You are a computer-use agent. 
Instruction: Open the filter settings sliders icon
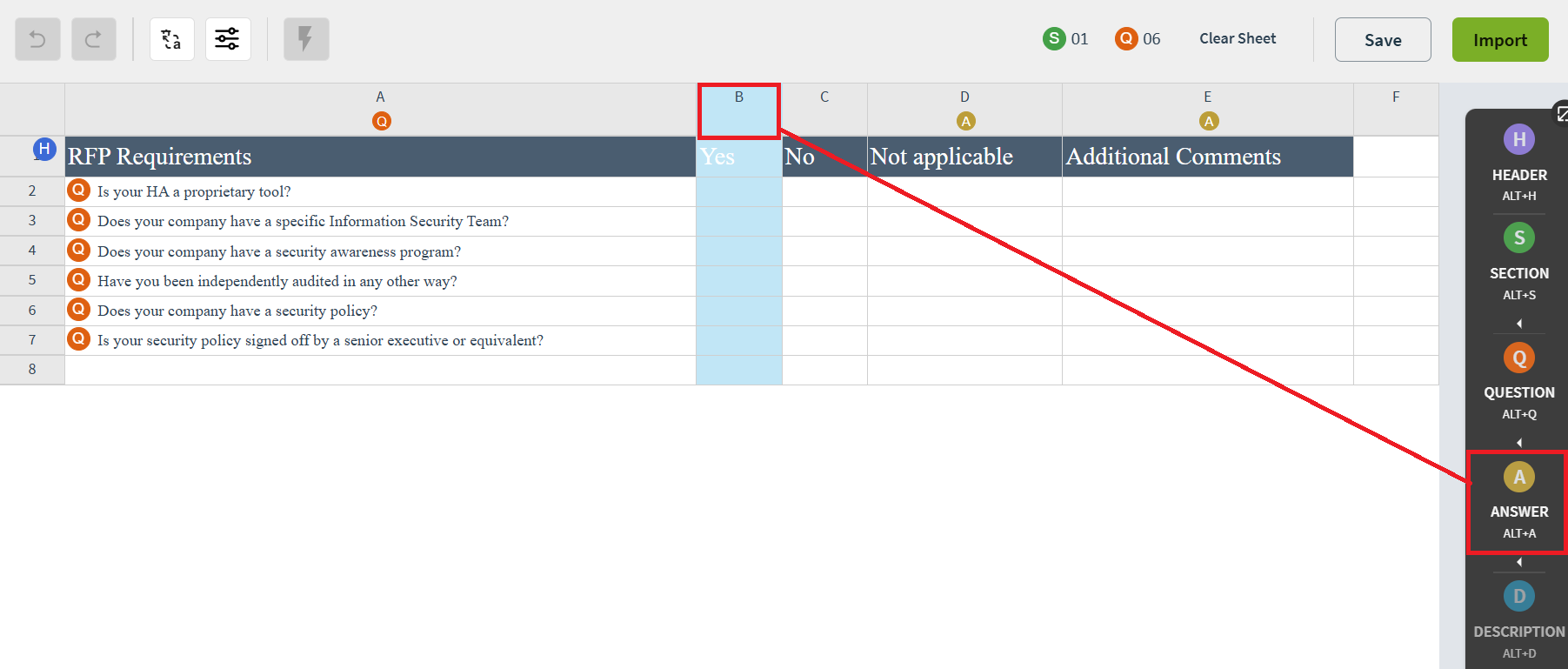tap(228, 39)
